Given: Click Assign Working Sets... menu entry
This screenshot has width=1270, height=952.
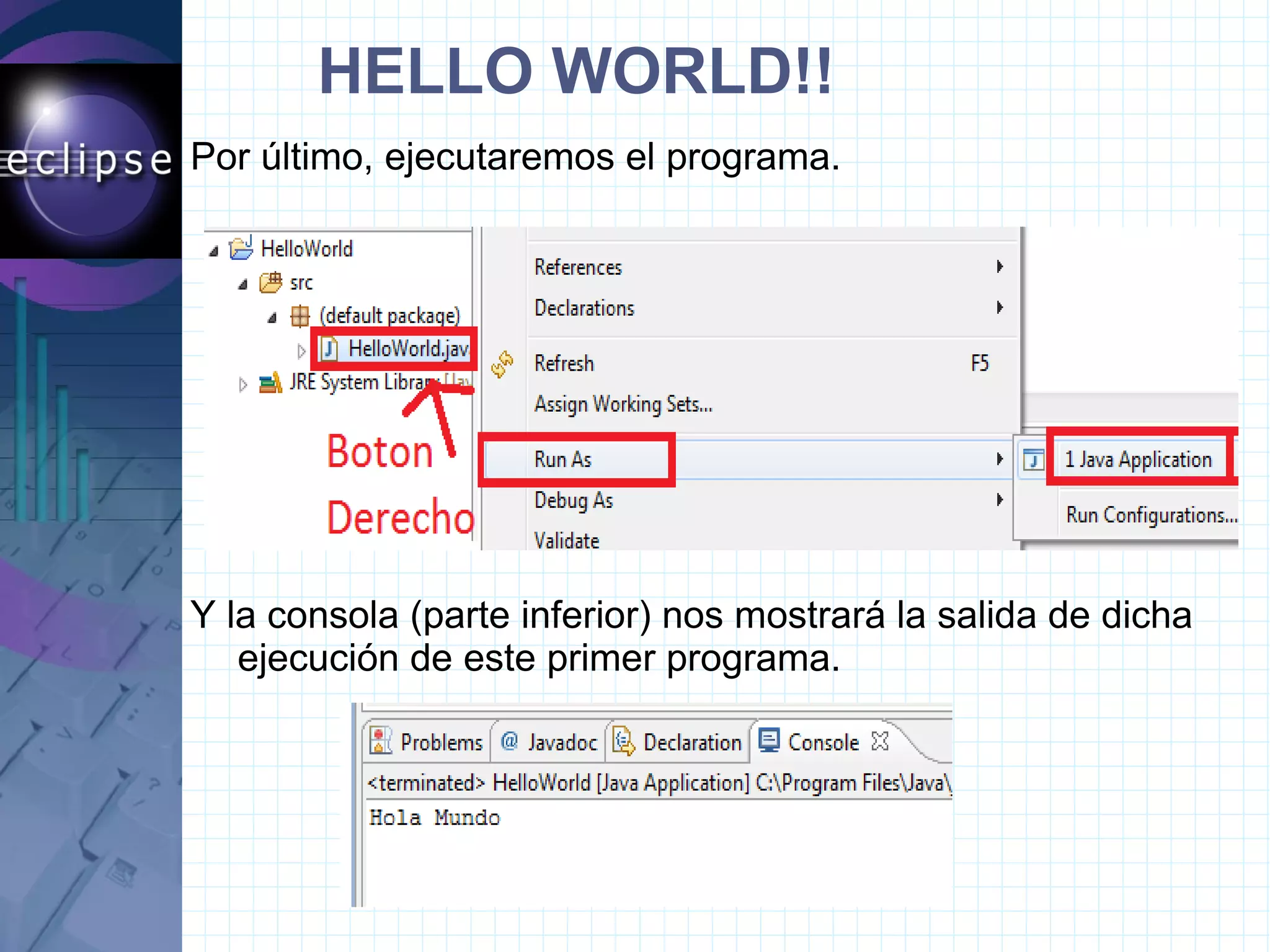Looking at the screenshot, I should [x=623, y=404].
